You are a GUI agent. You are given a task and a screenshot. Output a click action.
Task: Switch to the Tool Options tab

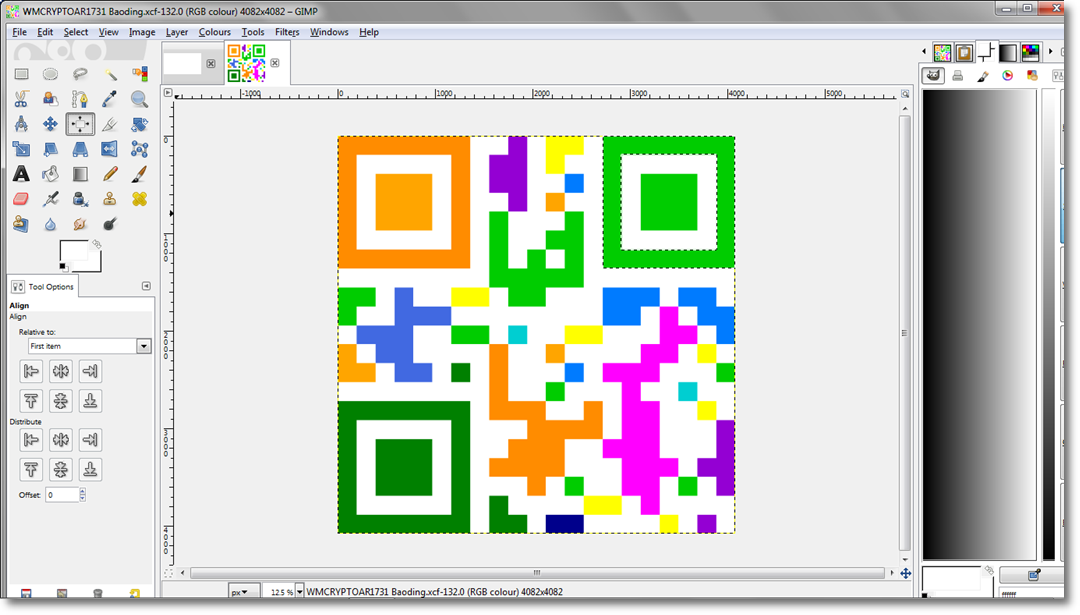(x=43, y=286)
